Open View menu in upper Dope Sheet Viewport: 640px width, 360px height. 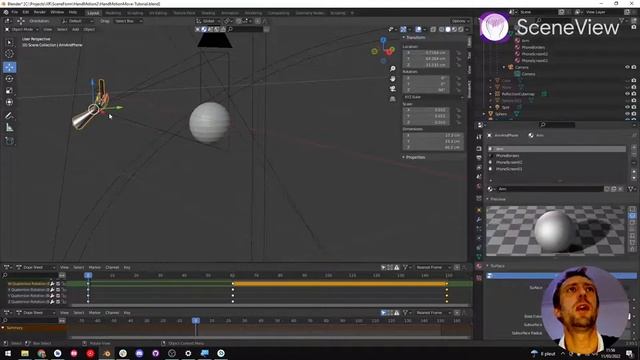click(64, 267)
